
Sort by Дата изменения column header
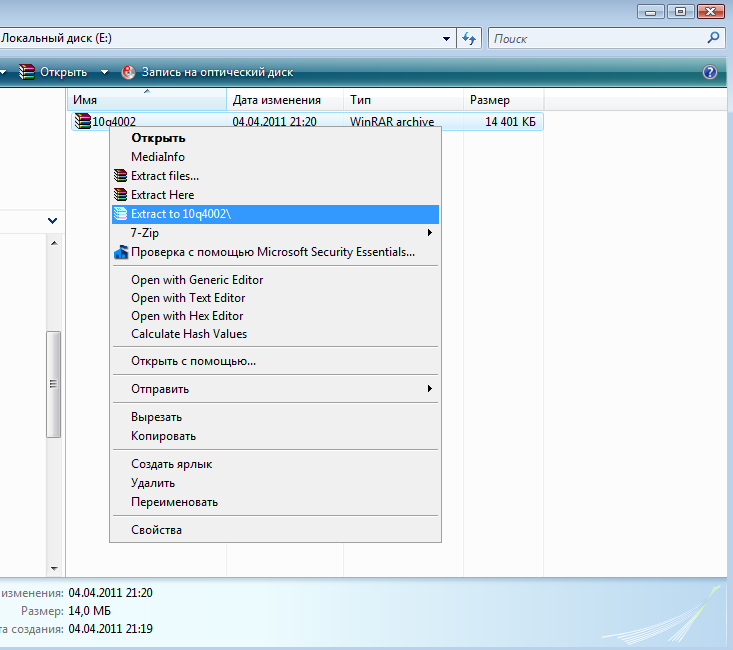(285, 100)
